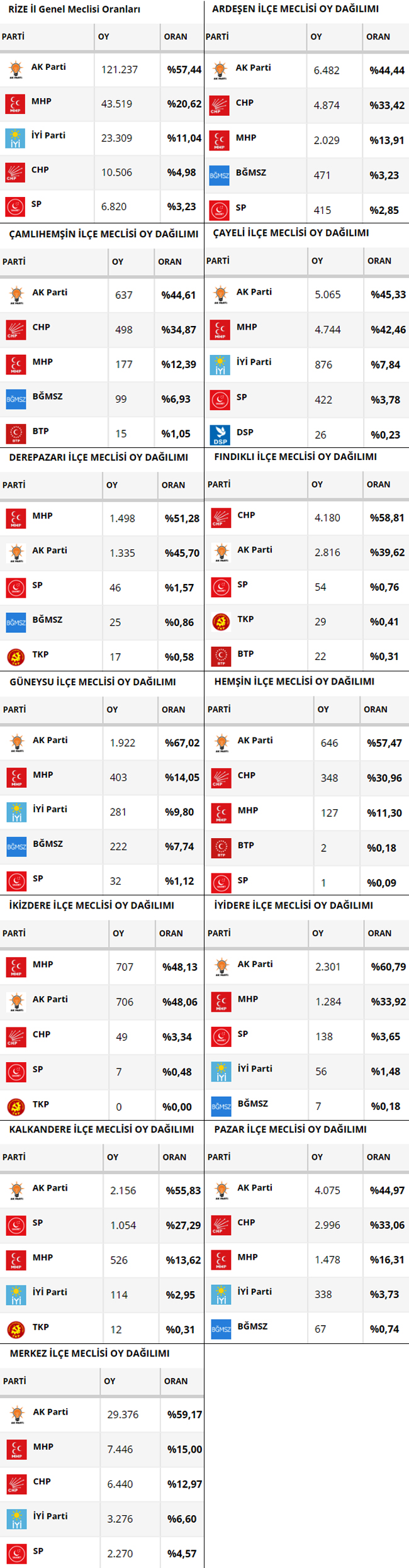Click OY column header in Merkez table
The width and height of the screenshot is (409, 1568).
coord(109,1381)
